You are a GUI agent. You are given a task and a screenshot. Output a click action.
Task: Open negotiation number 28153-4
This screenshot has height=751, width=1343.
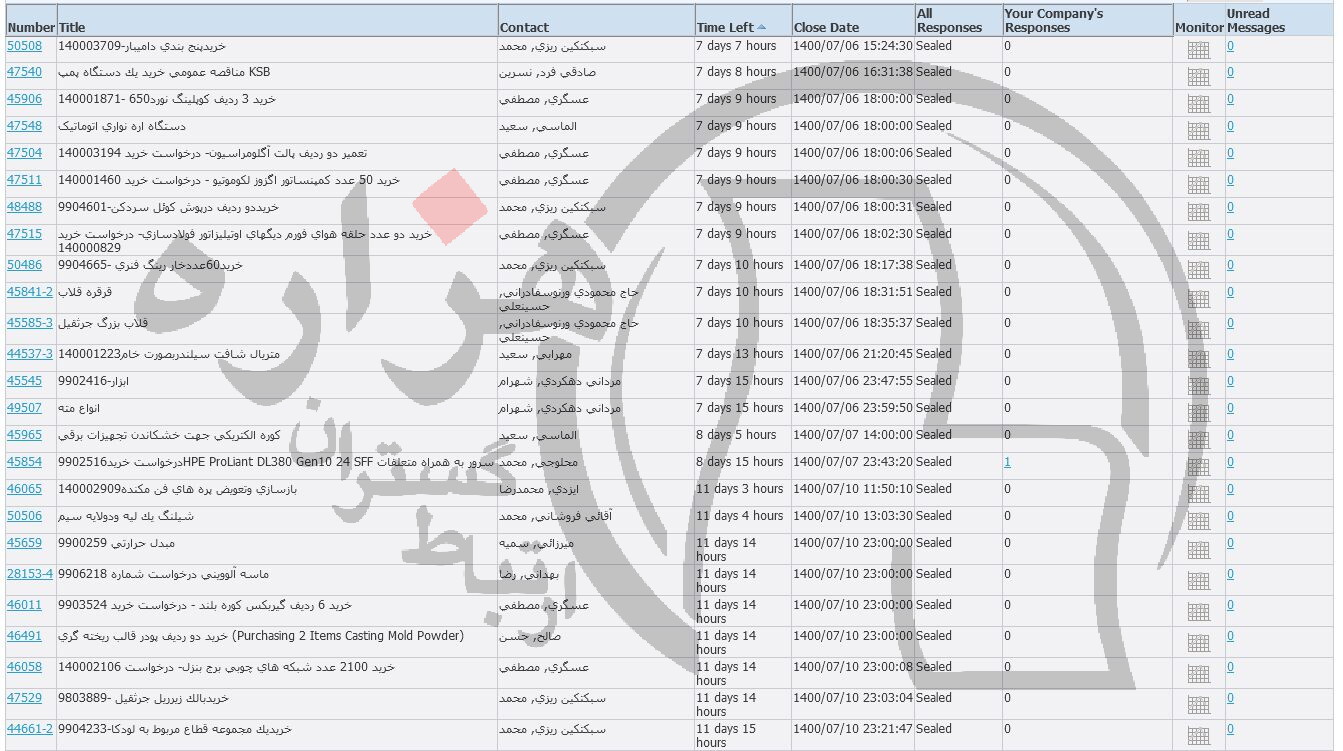[29, 574]
